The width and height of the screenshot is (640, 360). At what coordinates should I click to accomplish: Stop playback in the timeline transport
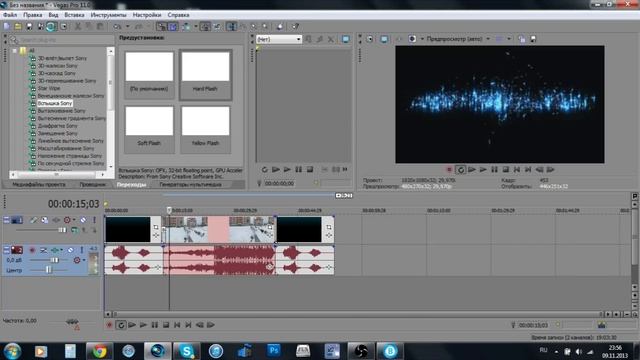(x=166, y=325)
